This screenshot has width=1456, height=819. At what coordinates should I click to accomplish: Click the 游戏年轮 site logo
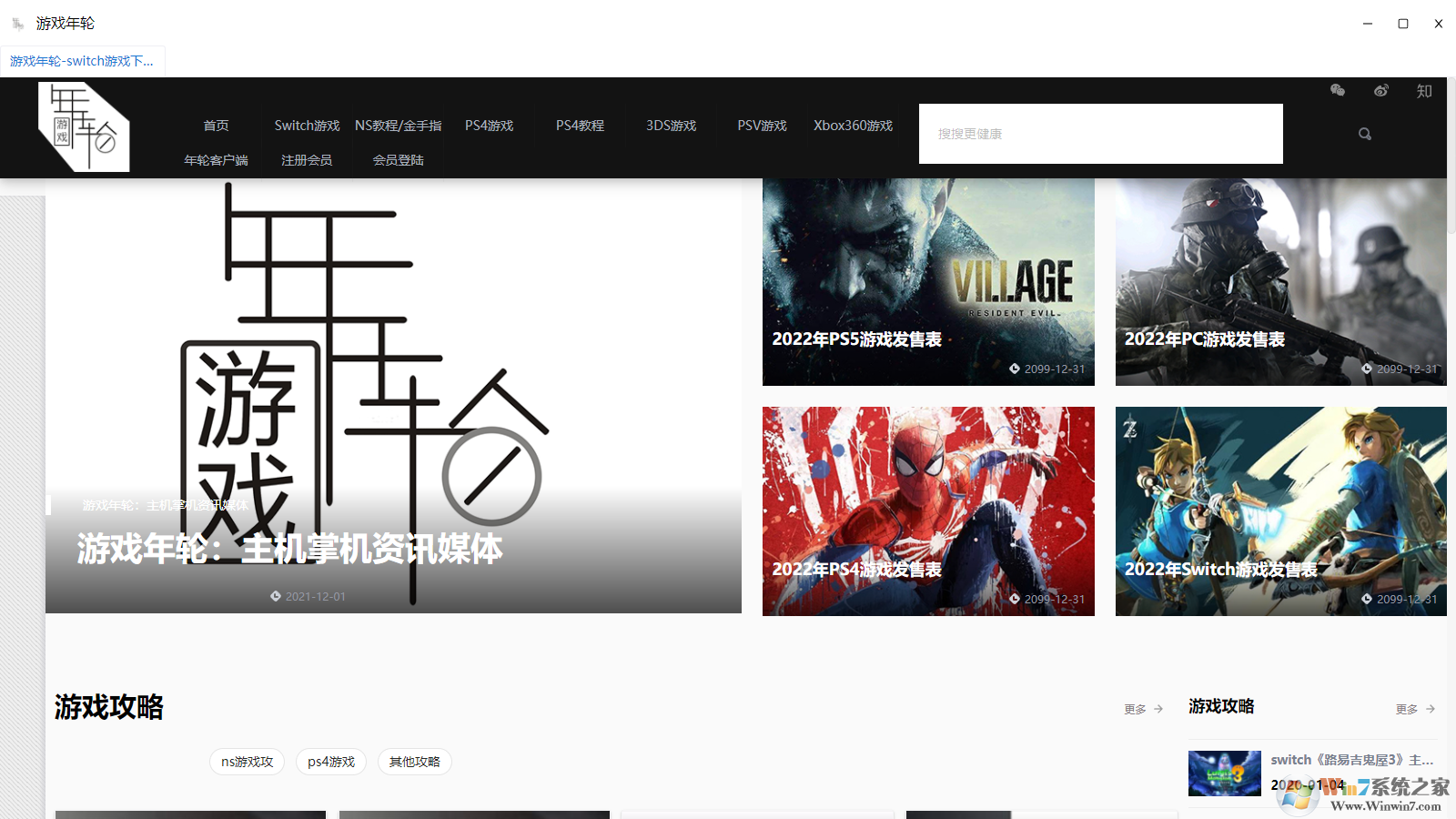coord(84,126)
